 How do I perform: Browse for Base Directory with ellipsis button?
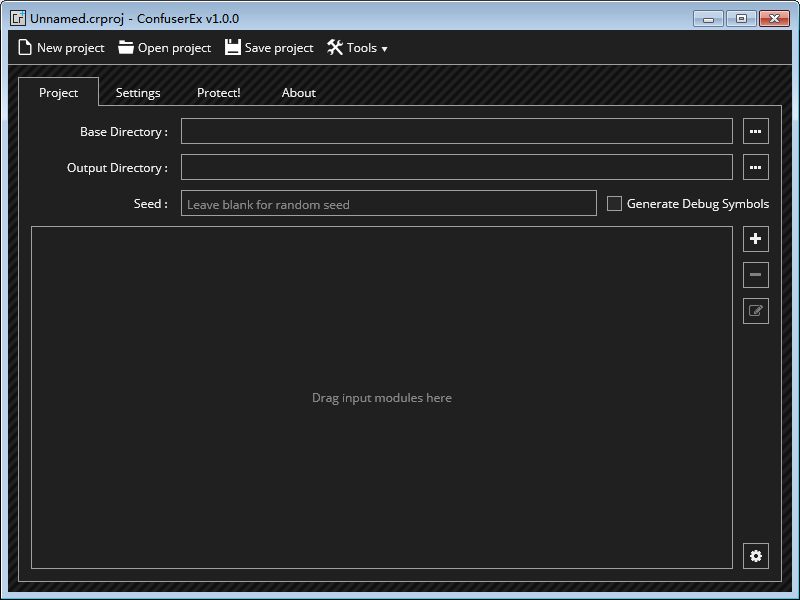tap(756, 132)
